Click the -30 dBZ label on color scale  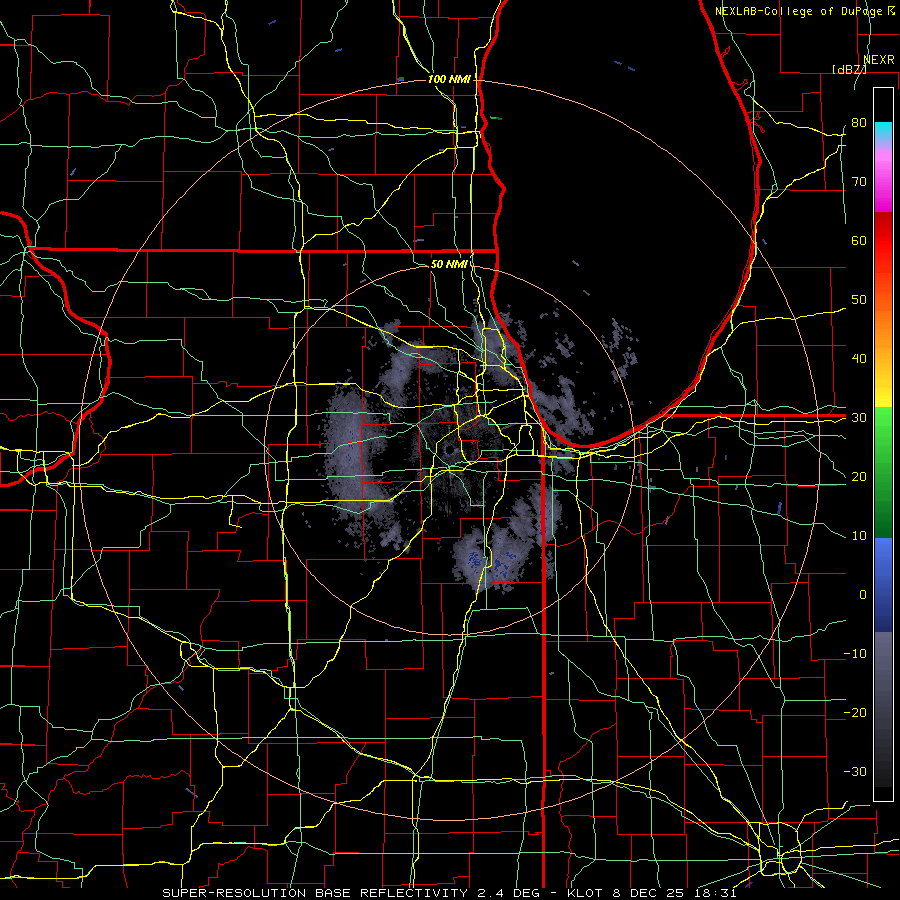coord(855,771)
